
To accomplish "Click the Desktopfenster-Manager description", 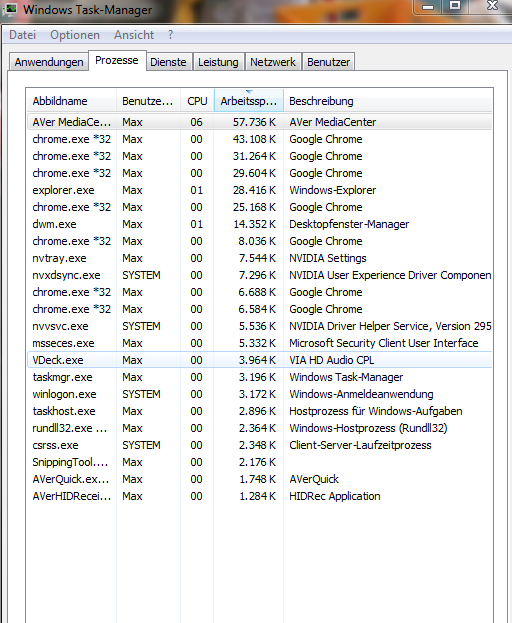I will click(x=349, y=224).
